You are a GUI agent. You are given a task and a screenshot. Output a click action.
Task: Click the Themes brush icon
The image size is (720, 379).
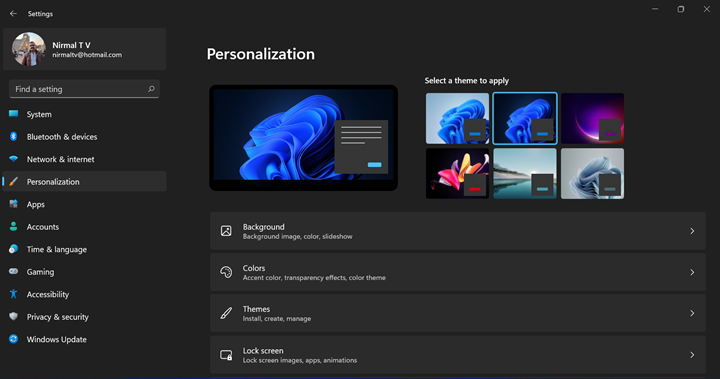point(226,313)
